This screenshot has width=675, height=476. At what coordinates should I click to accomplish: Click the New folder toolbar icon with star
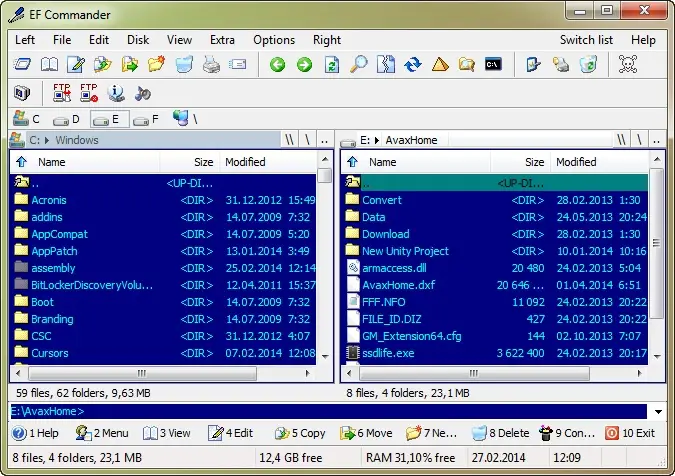coord(156,65)
